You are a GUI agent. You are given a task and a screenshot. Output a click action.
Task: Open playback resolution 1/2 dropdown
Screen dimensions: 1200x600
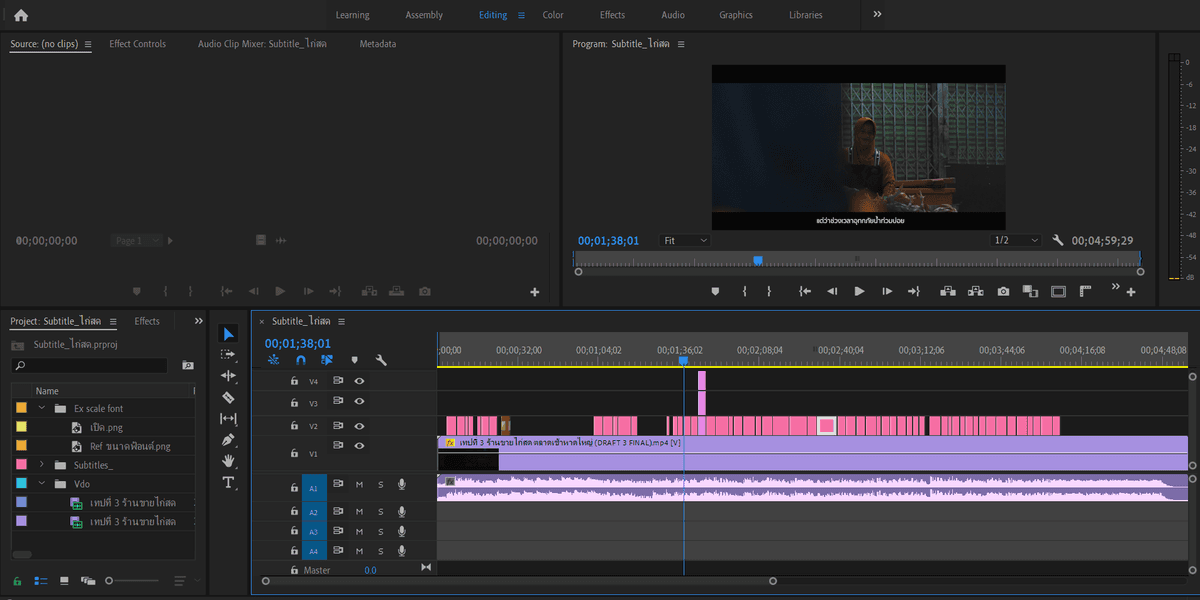1015,240
